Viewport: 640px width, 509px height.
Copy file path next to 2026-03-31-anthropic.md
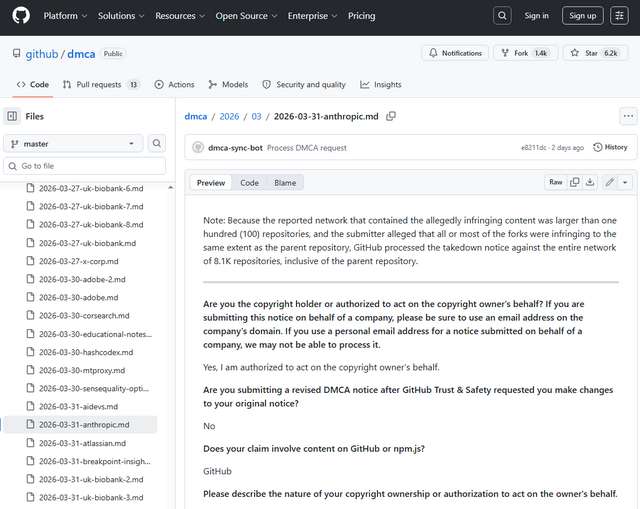(x=391, y=116)
